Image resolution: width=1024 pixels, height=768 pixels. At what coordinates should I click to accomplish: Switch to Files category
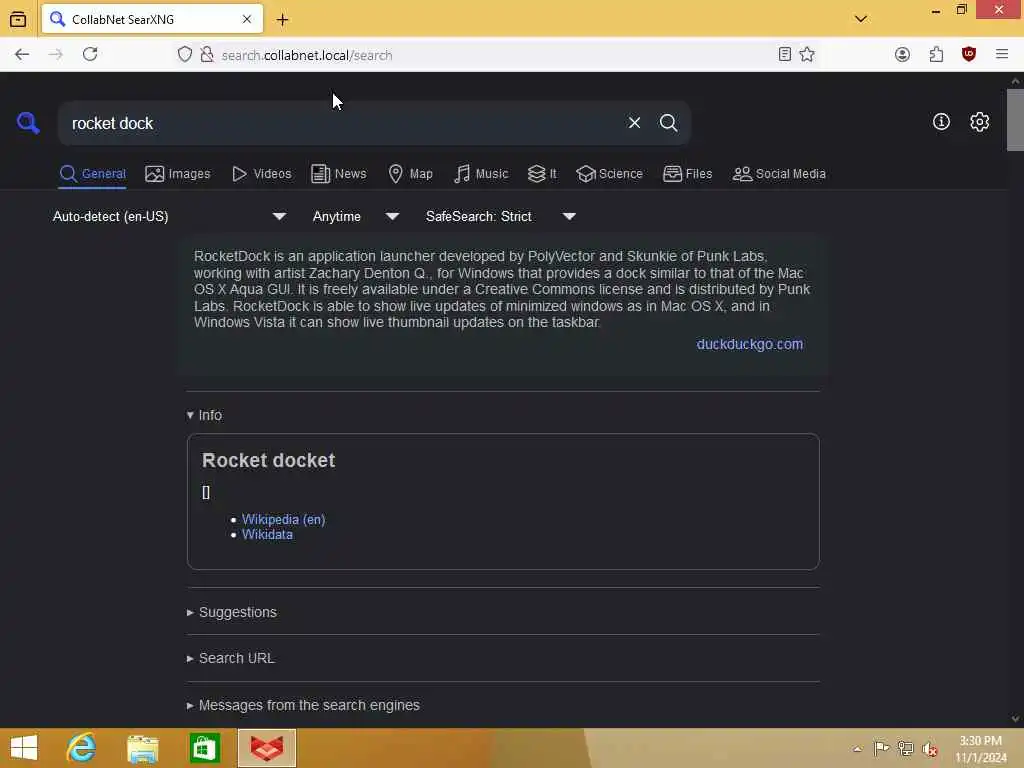[x=688, y=174]
